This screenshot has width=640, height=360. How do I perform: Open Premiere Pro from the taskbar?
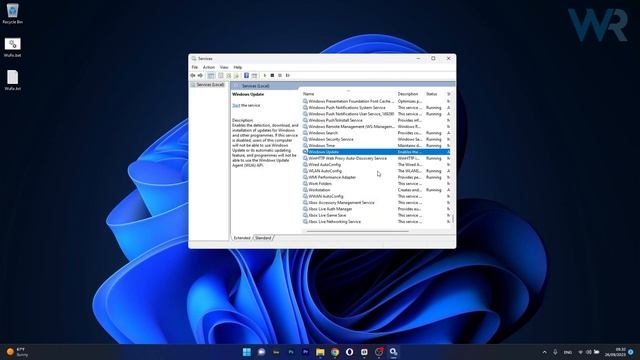coord(305,352)
